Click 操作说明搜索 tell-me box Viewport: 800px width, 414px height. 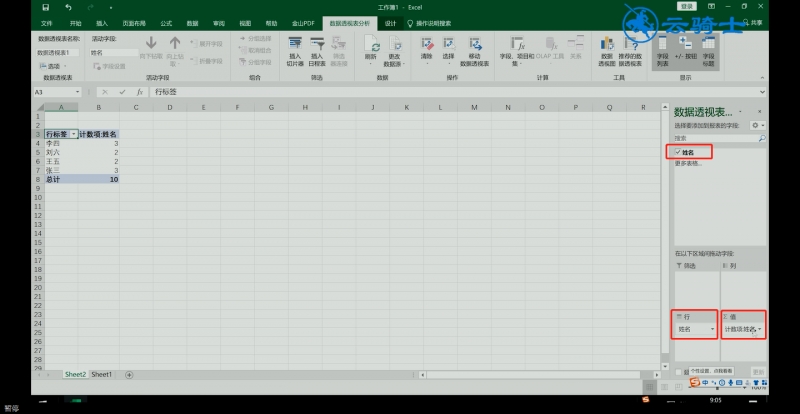pyautogui.click(x=429, y=23)
